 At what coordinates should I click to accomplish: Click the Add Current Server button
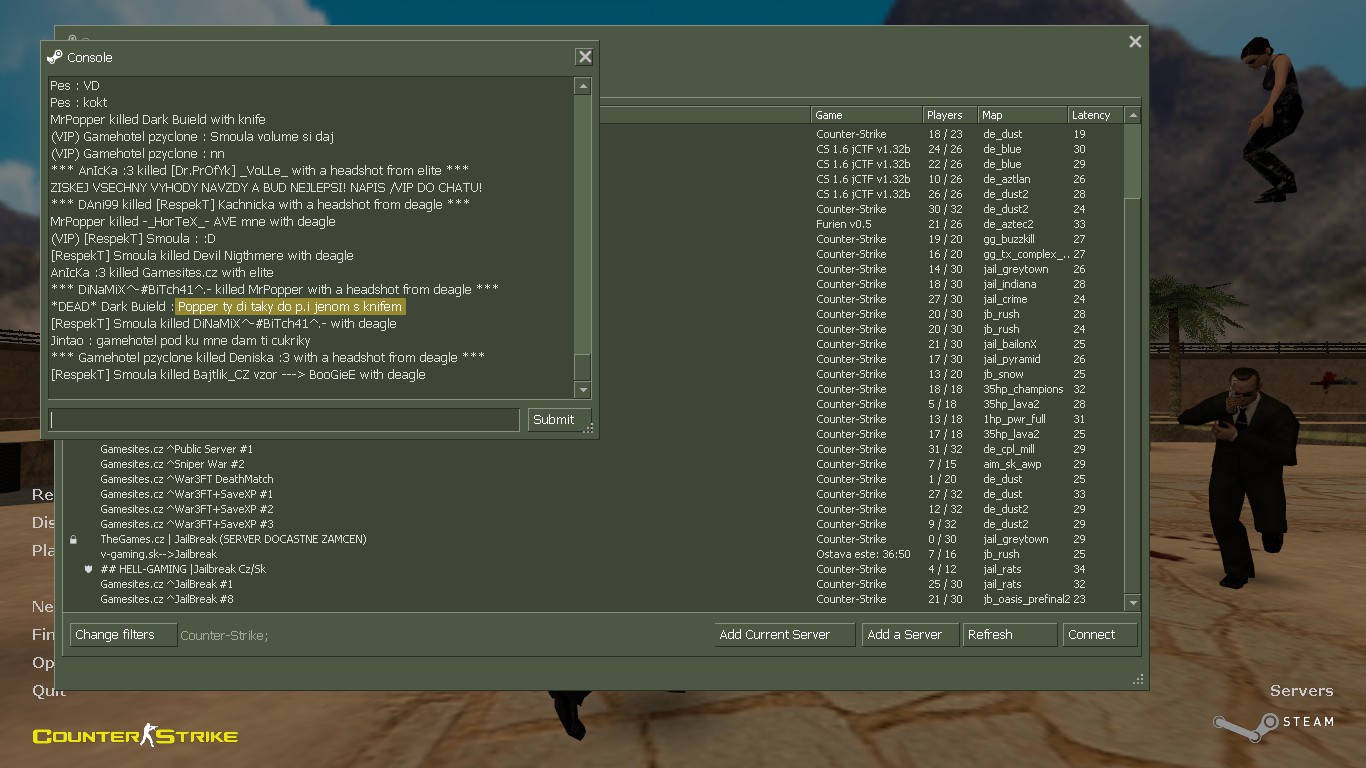785,635
